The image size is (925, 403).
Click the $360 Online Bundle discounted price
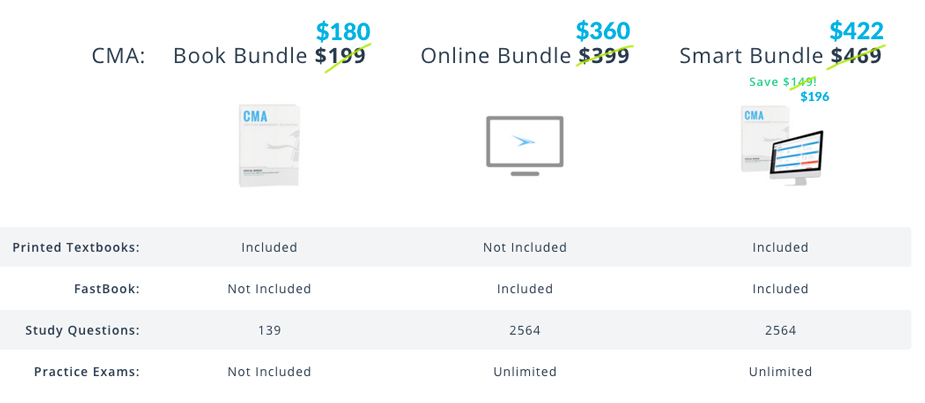click(x=603, y=31)
